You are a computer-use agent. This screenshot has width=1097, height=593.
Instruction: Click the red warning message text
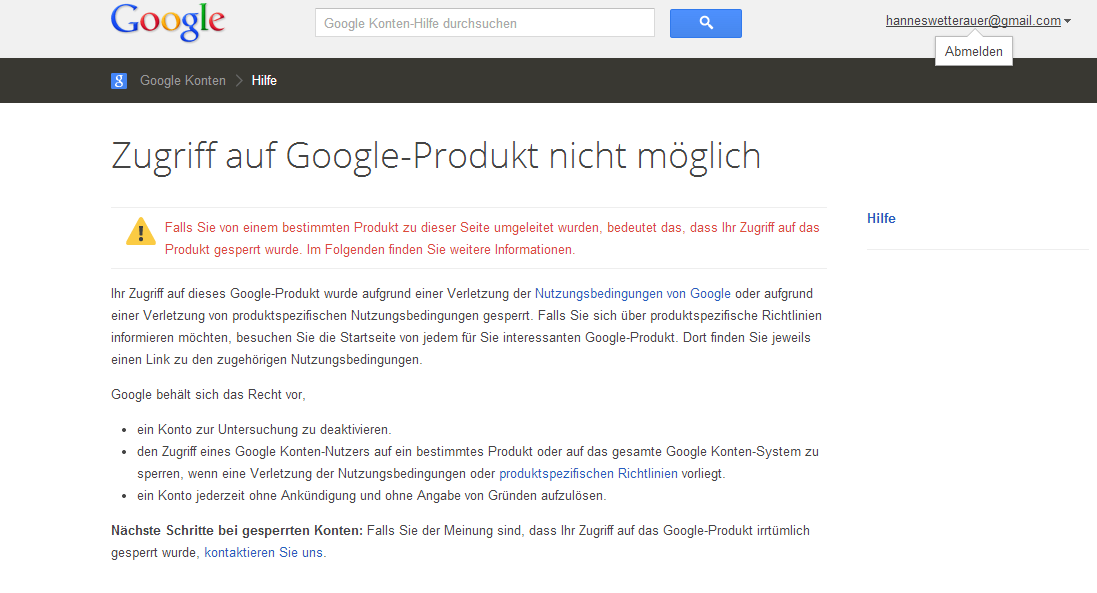click(x=492, y=238)
